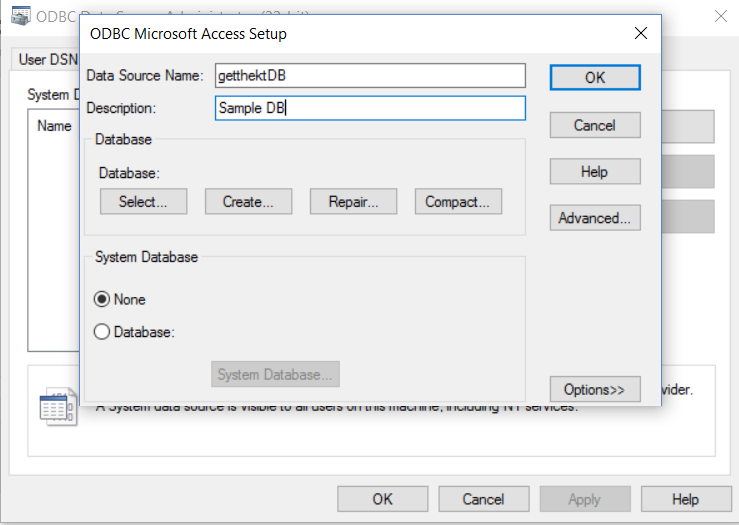Viewport: 739px width, 525px height.
Task: Click Help at bottom of Administrator window
Action: click(685, 499)
